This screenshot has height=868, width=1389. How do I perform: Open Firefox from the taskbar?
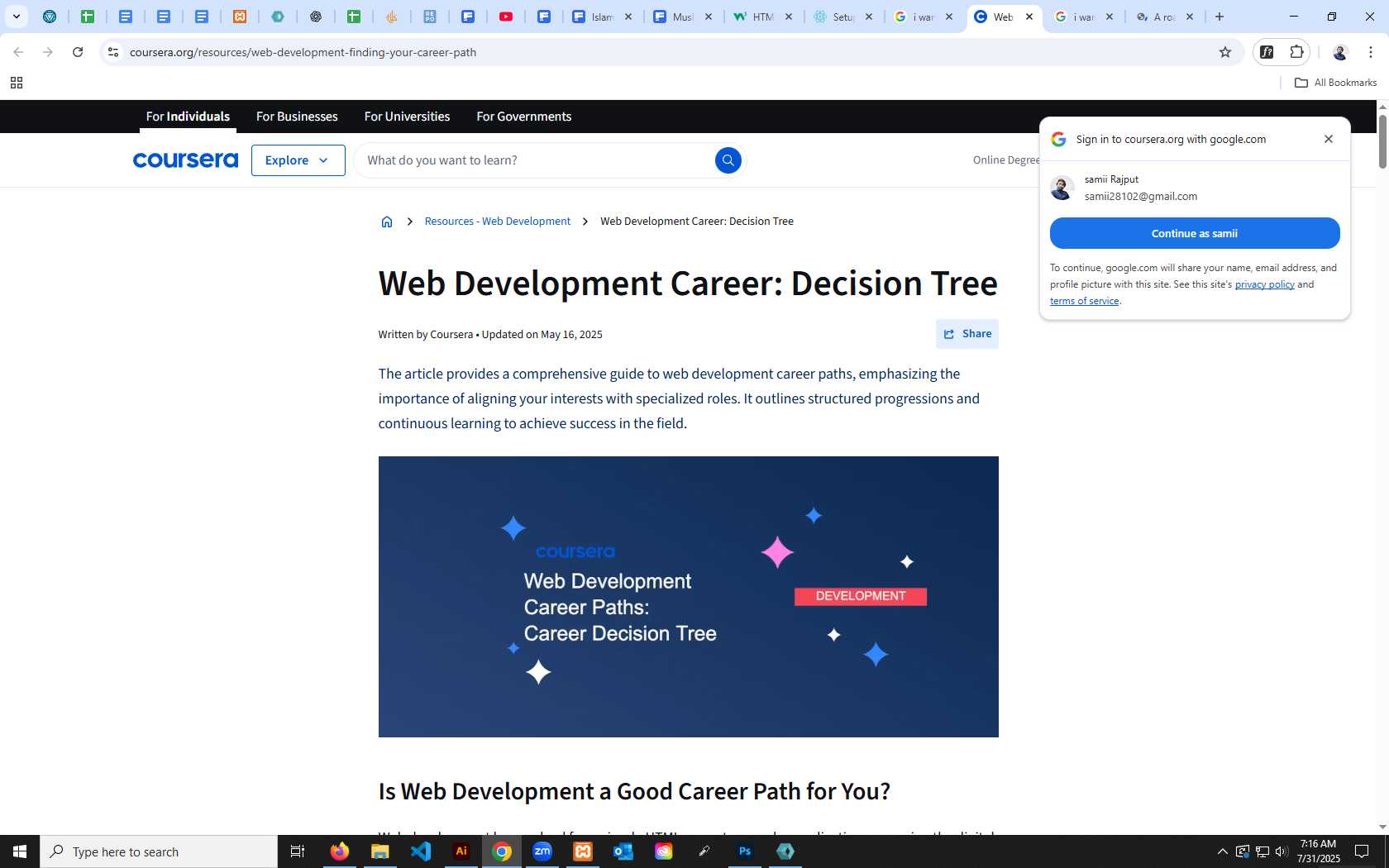[x=339, y=851]
